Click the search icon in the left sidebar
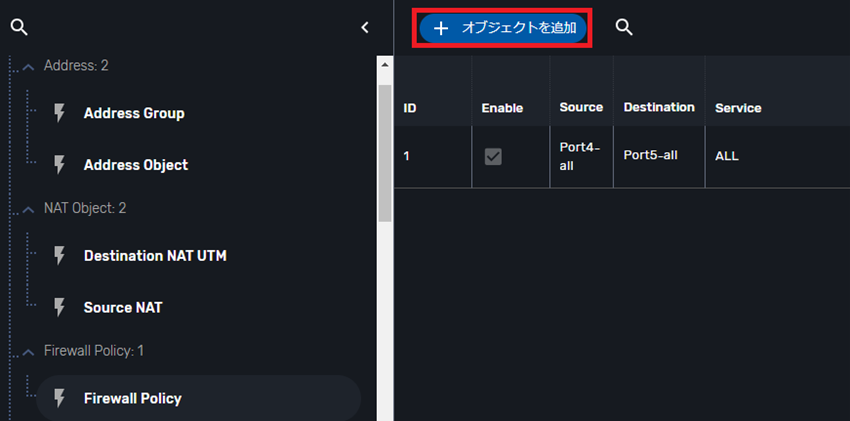The width and height of the screenshot is (850, 421). [x=18, y=27]
